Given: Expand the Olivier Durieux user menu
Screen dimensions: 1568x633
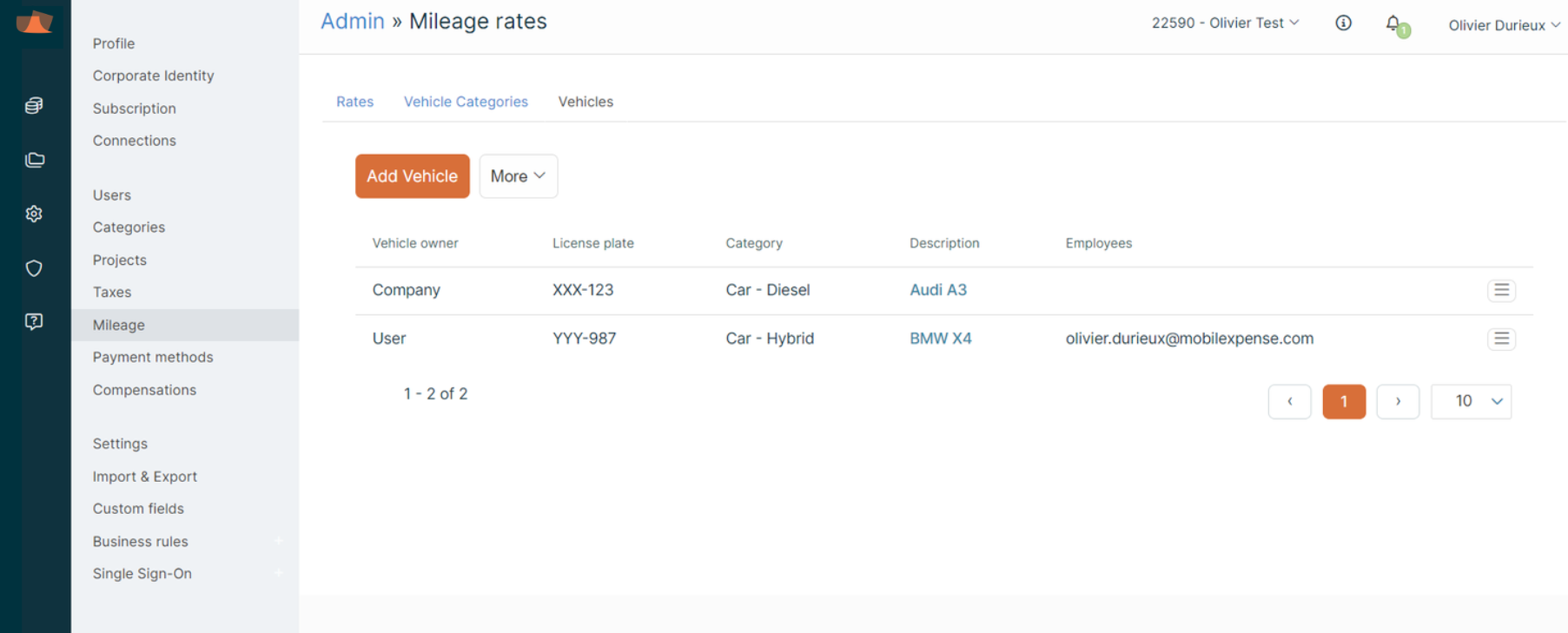Looking at the screenshot, I should (x=1503, y=25).
